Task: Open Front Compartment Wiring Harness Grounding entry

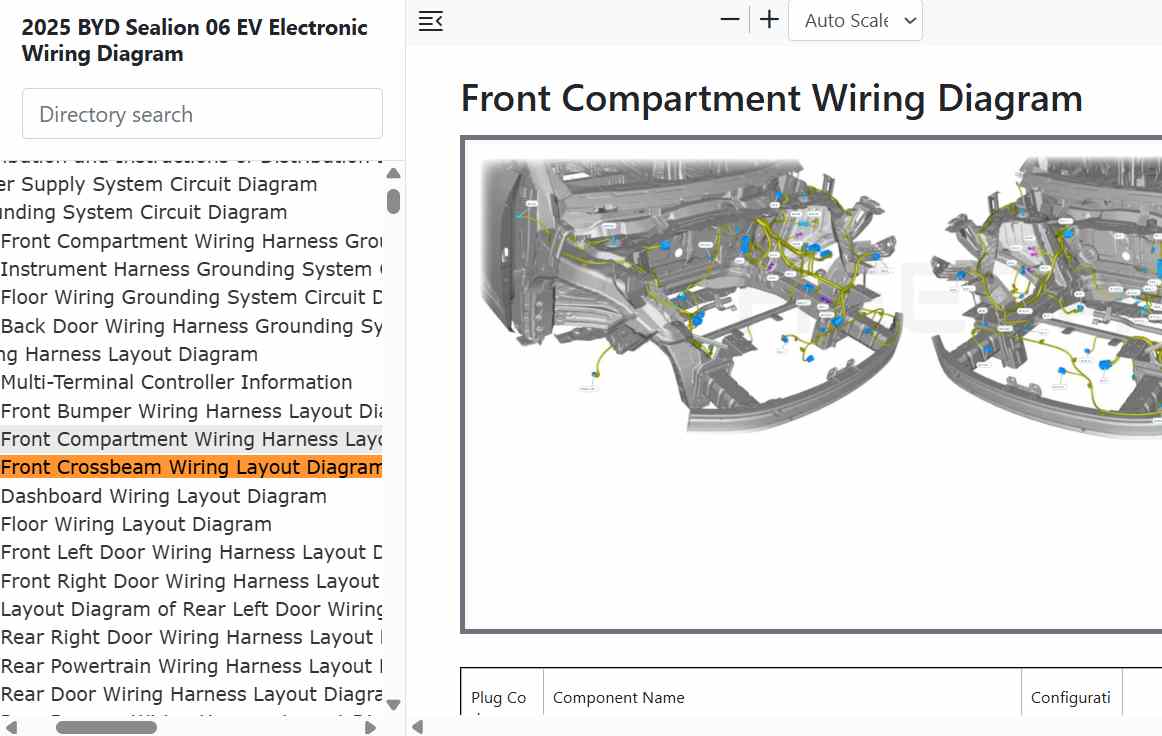Action: (x=191, y=242)
